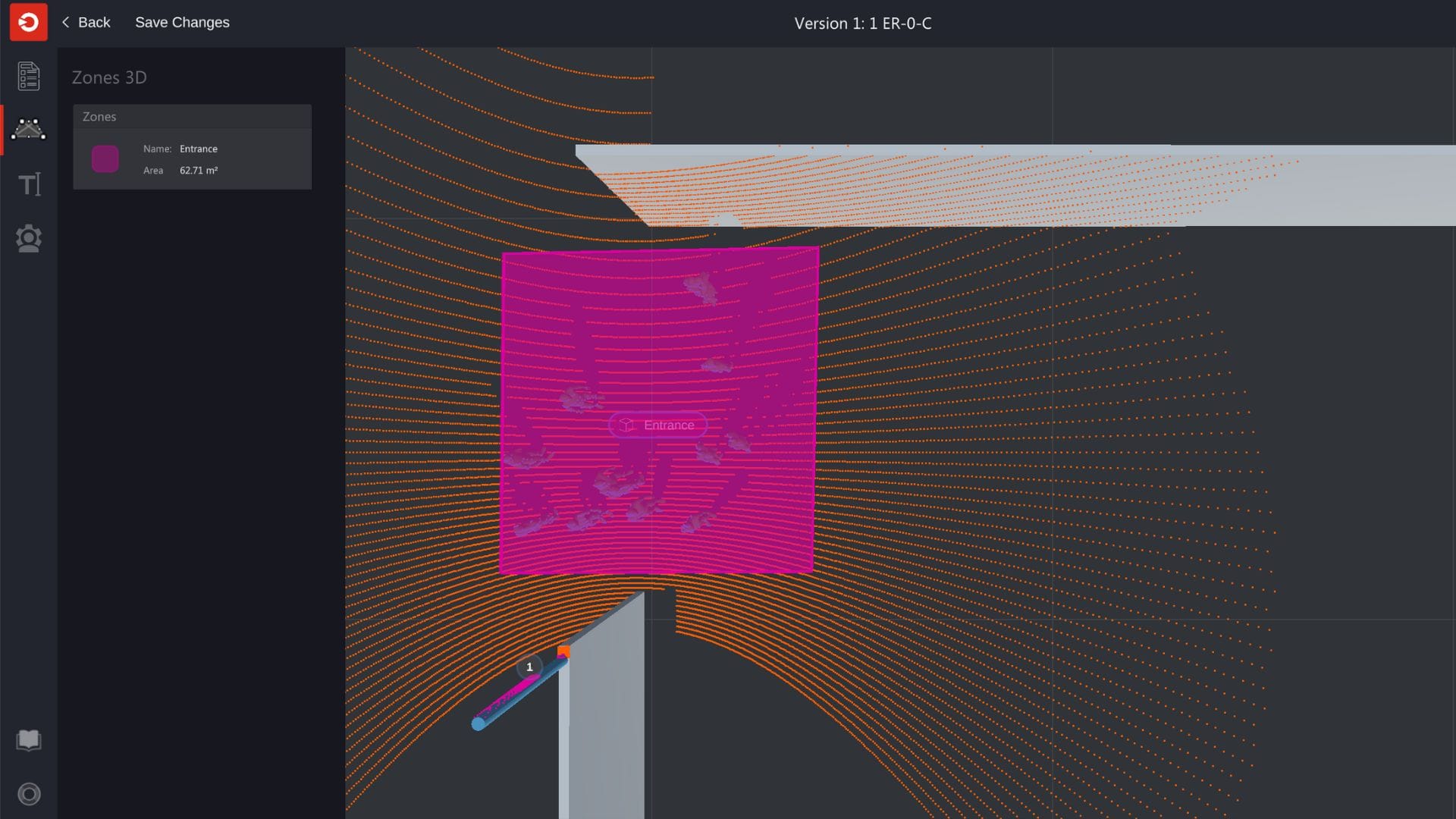Screen dimensions: 1456x819
Task: Click the Zones 3D panel icon
Action: pos(28,128)
